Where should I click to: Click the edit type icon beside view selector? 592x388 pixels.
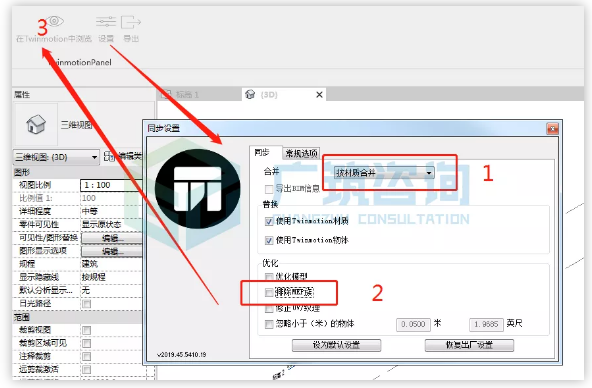pyautogui.click(x=109, y=156)
